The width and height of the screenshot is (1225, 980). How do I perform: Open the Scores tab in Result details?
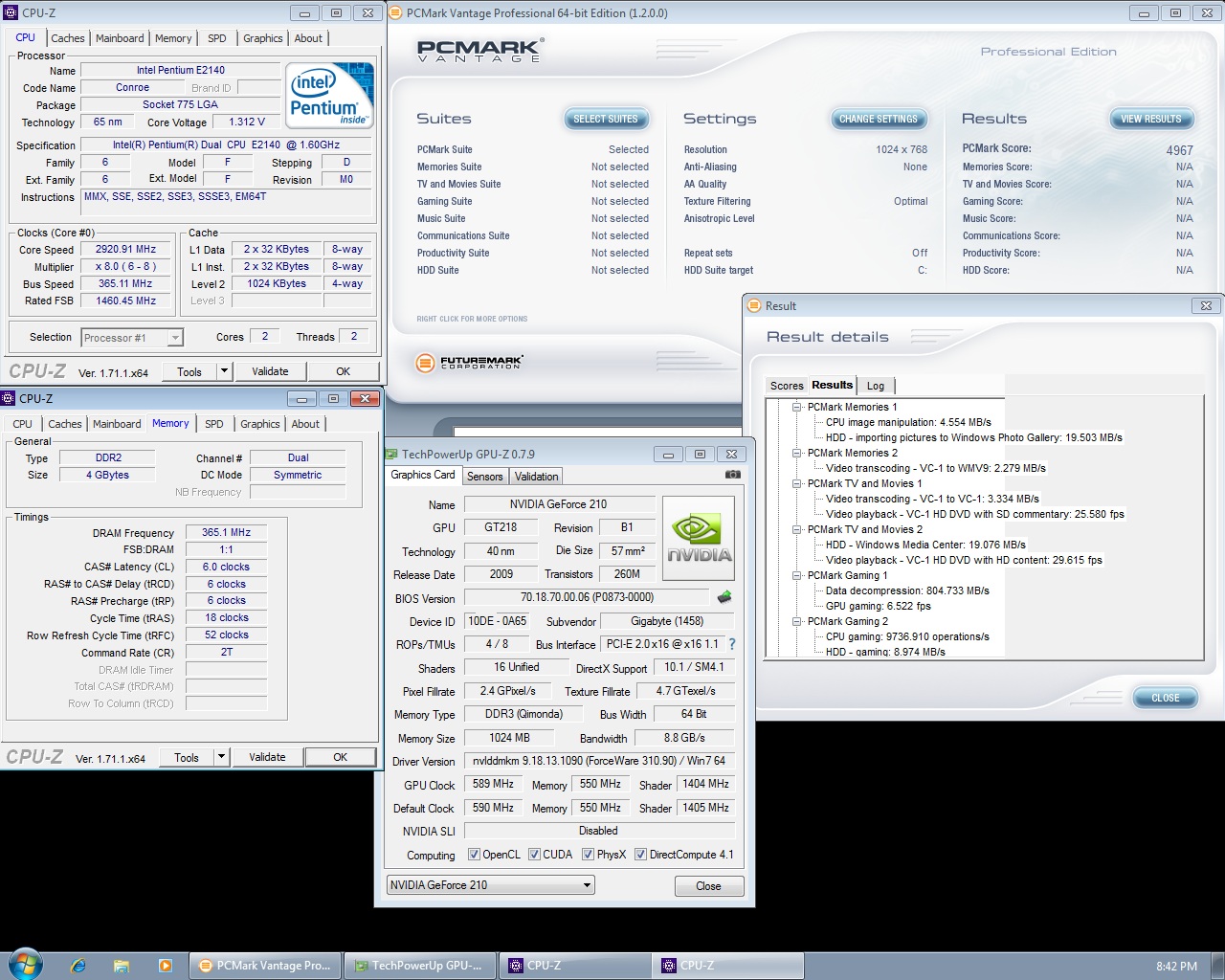pos(787,386)
